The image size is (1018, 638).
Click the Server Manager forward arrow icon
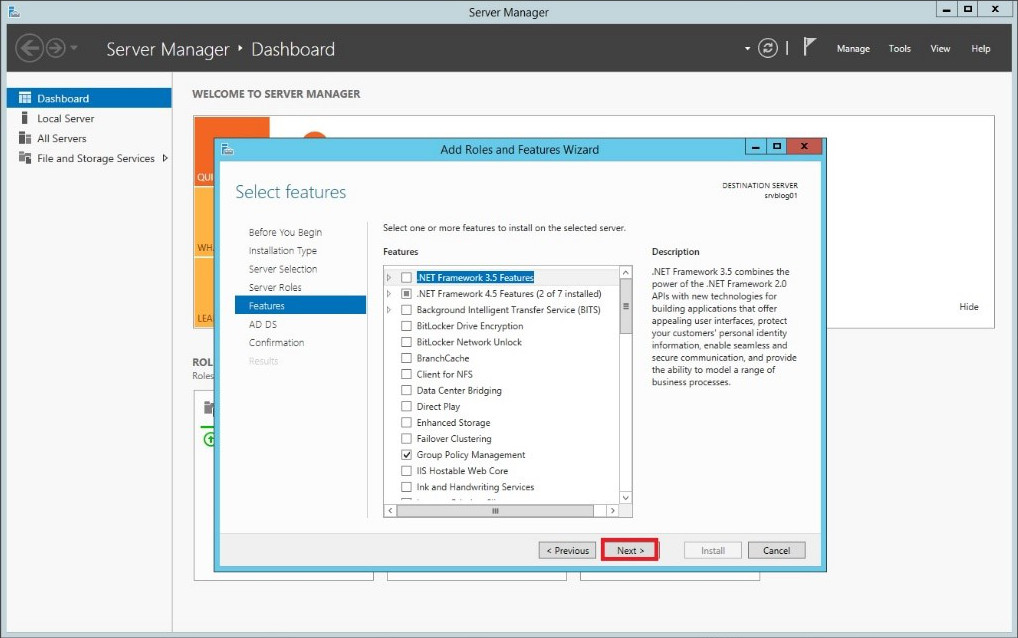(55, 48)
